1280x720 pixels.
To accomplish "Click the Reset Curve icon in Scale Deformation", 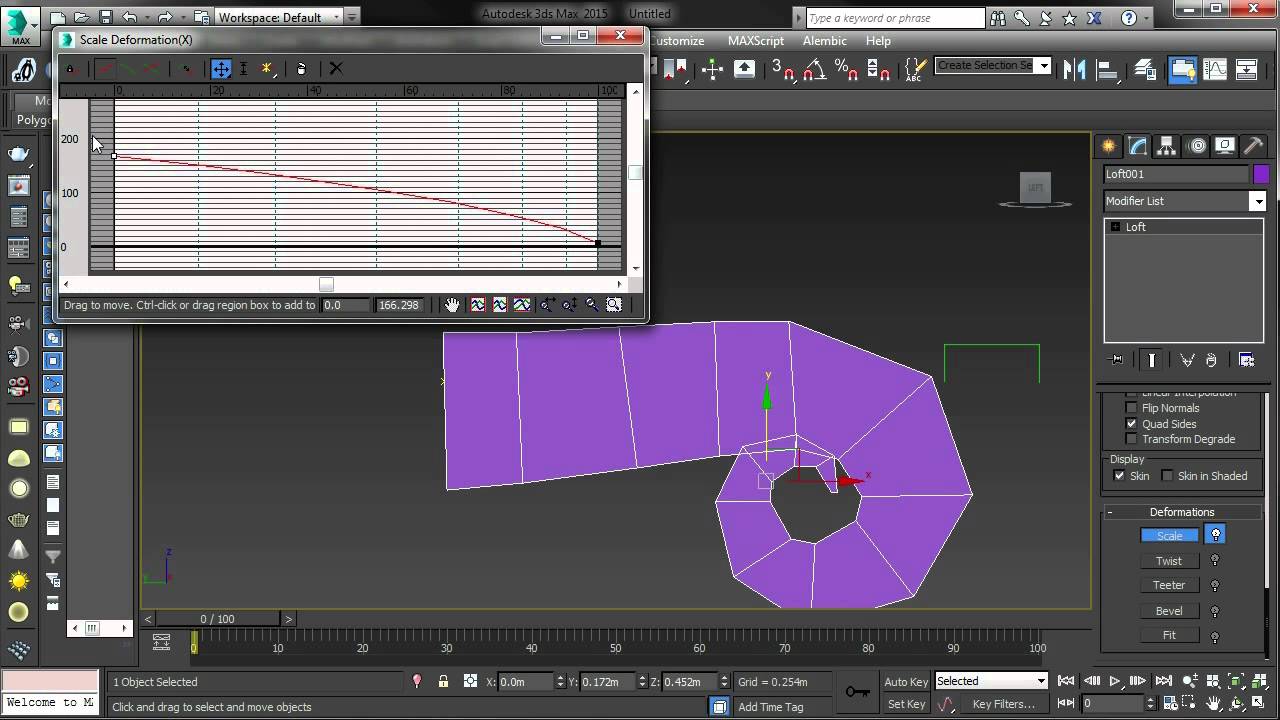I will pyautogui.click(x=302, y=69).
